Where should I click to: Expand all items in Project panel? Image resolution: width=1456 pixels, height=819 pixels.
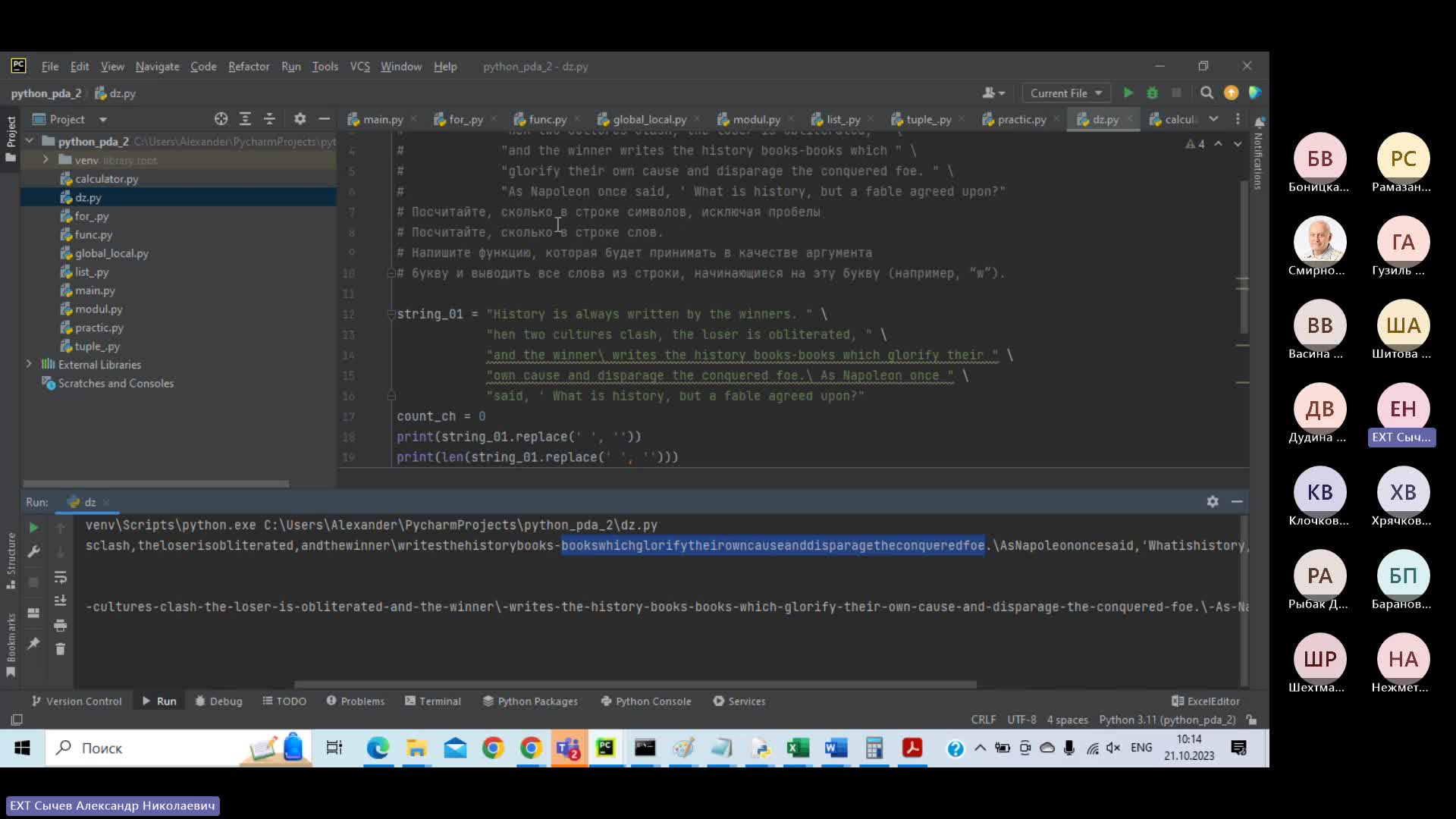[x=245, y=119]
